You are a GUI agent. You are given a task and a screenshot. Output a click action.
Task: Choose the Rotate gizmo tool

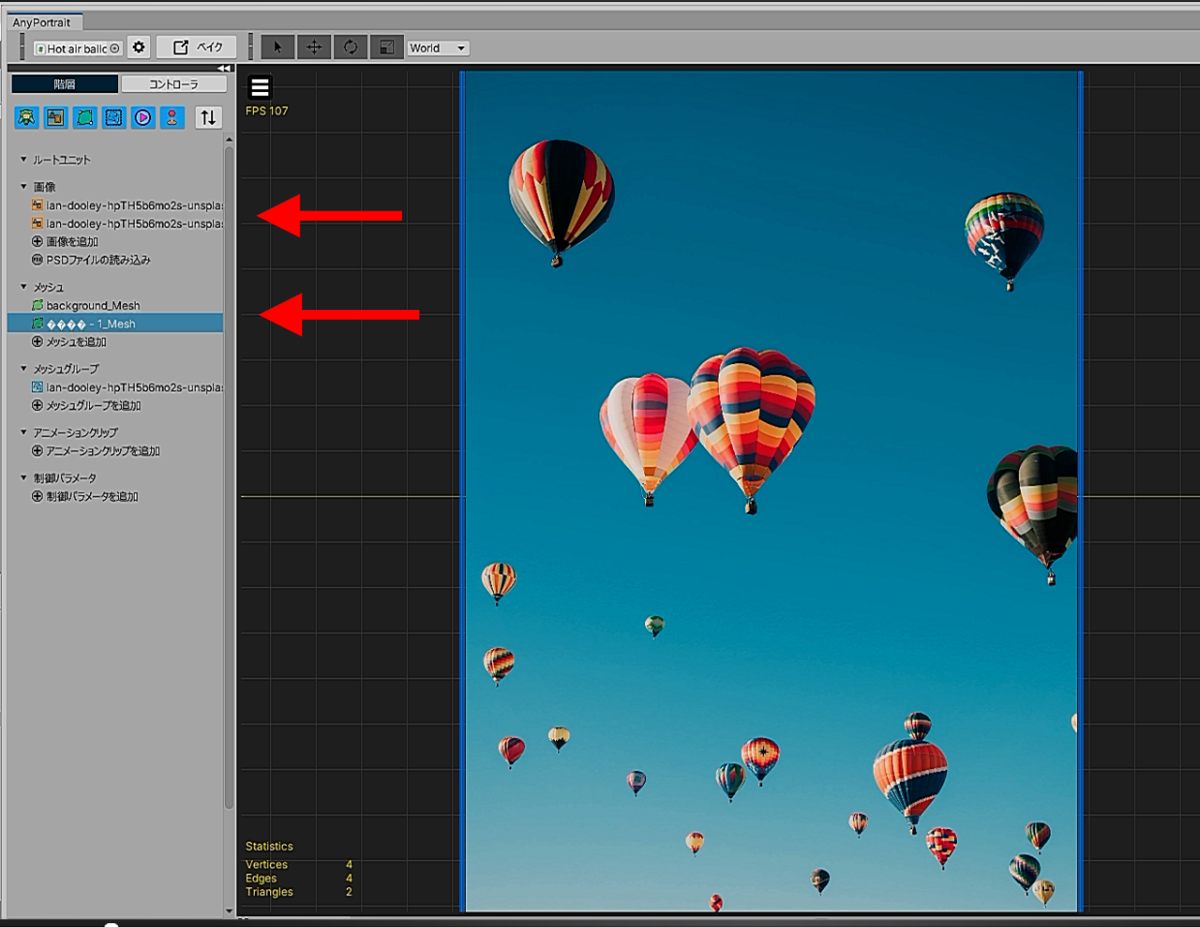(x=349, y=47)
